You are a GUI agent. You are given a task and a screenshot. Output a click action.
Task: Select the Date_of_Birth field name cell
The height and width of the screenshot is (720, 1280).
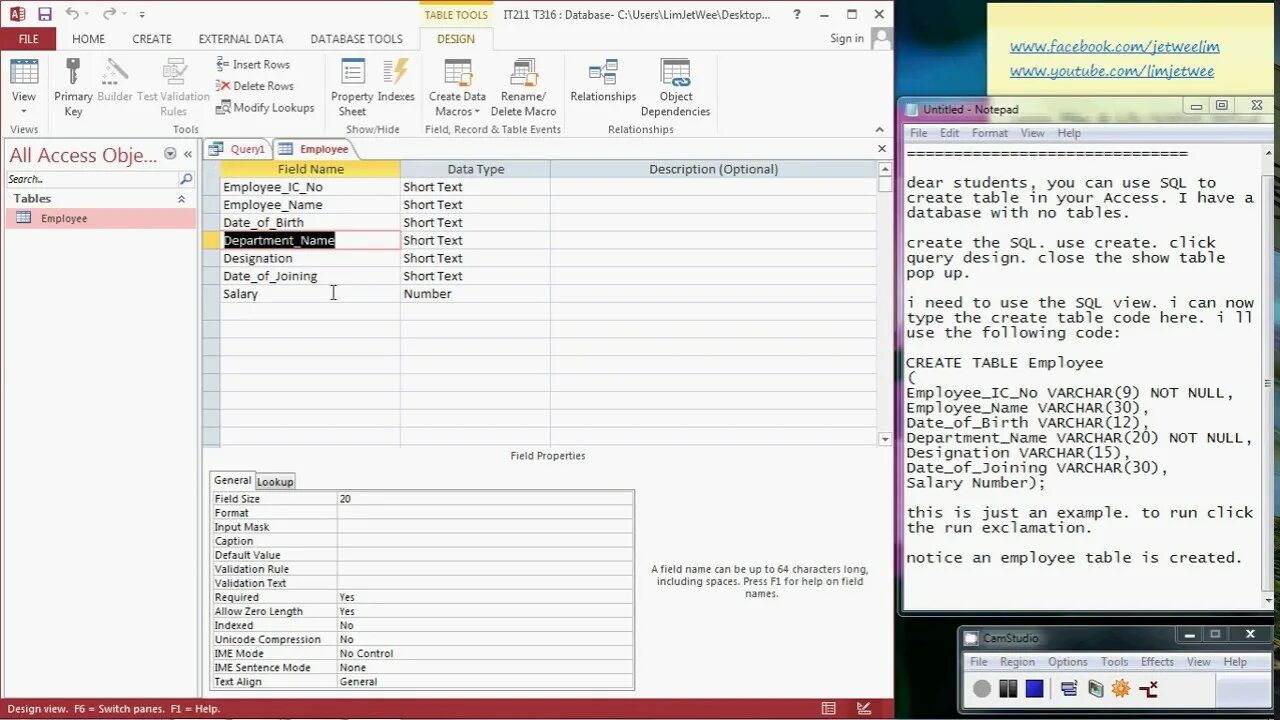click(310, 223)
